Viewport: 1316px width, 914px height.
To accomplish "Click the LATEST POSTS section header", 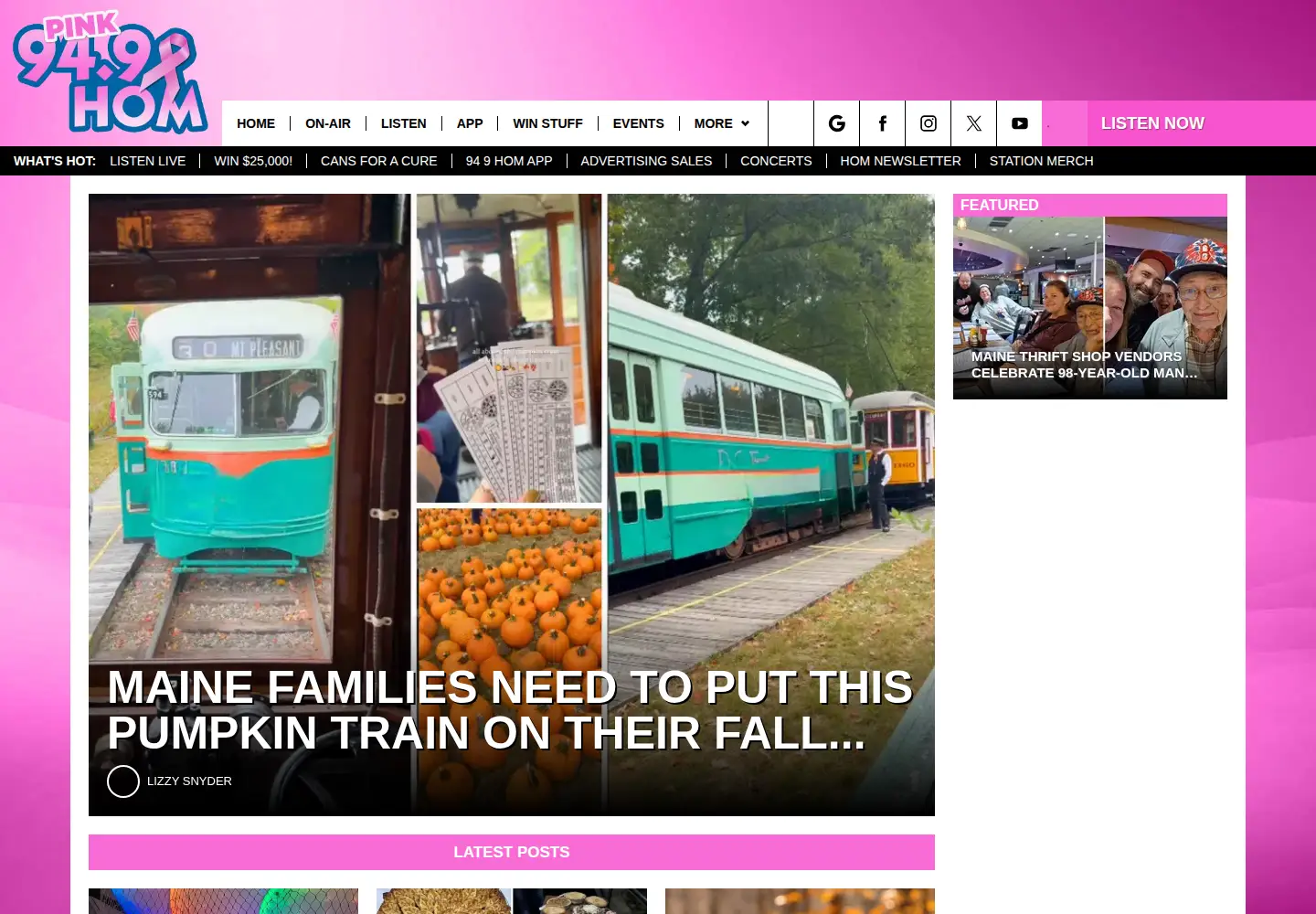I will click(x=512, y=852).
